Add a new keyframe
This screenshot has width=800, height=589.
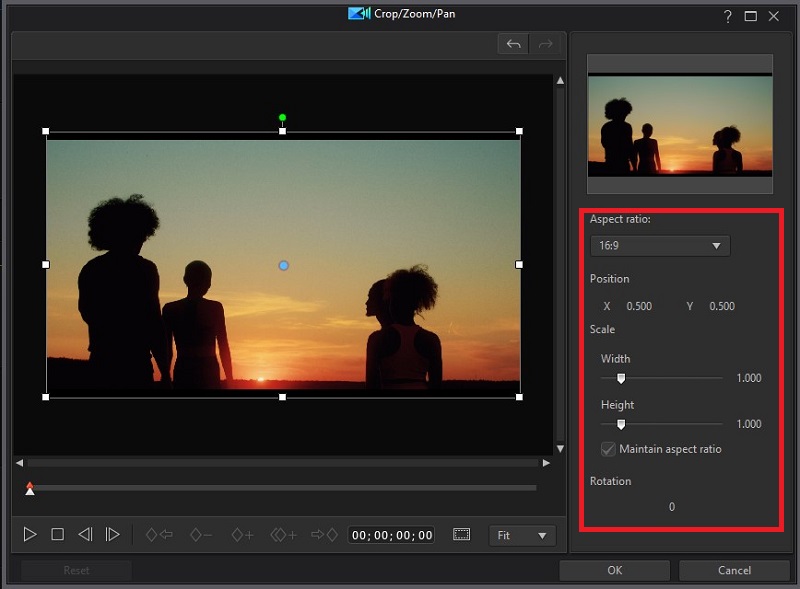coord(241,535)
